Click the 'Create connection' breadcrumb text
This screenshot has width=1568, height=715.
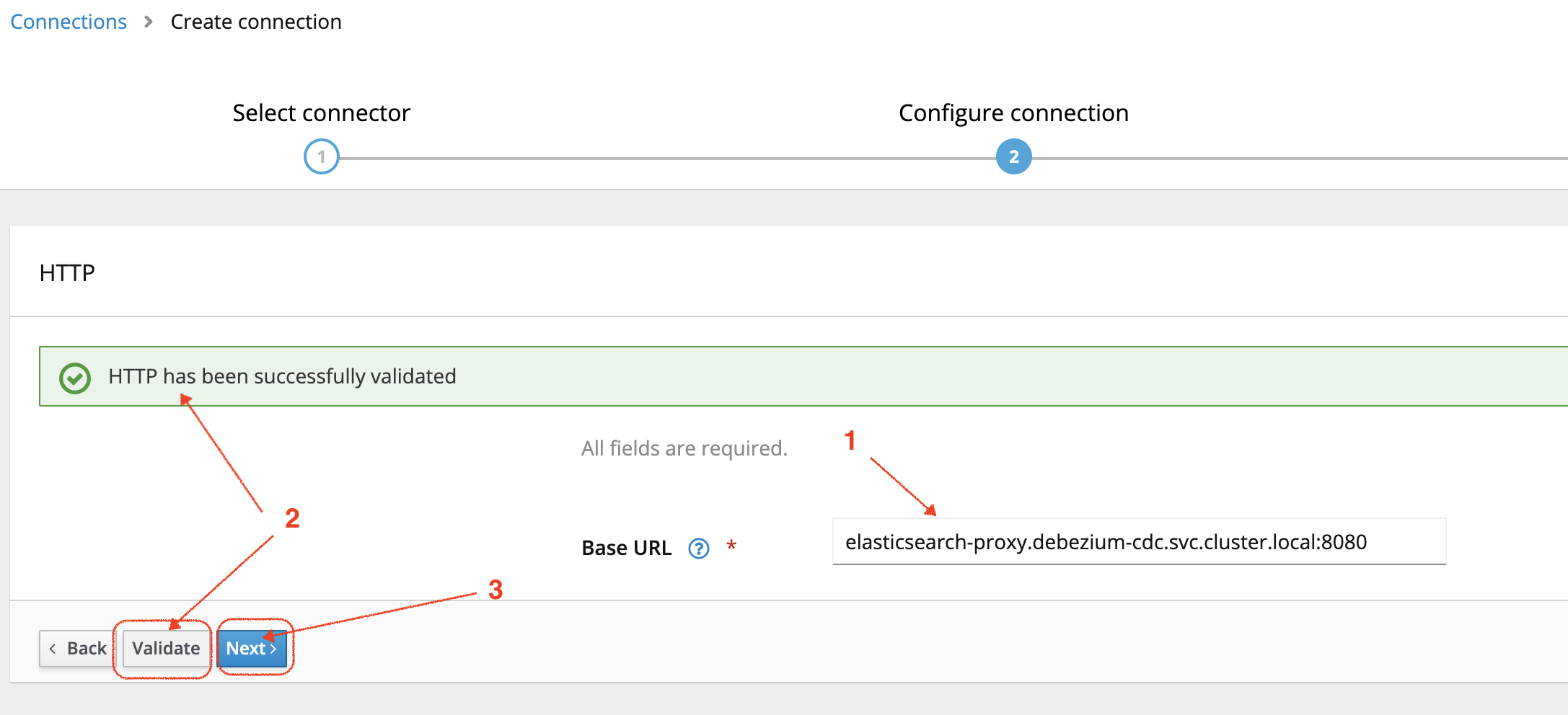[x=256, y=22]
